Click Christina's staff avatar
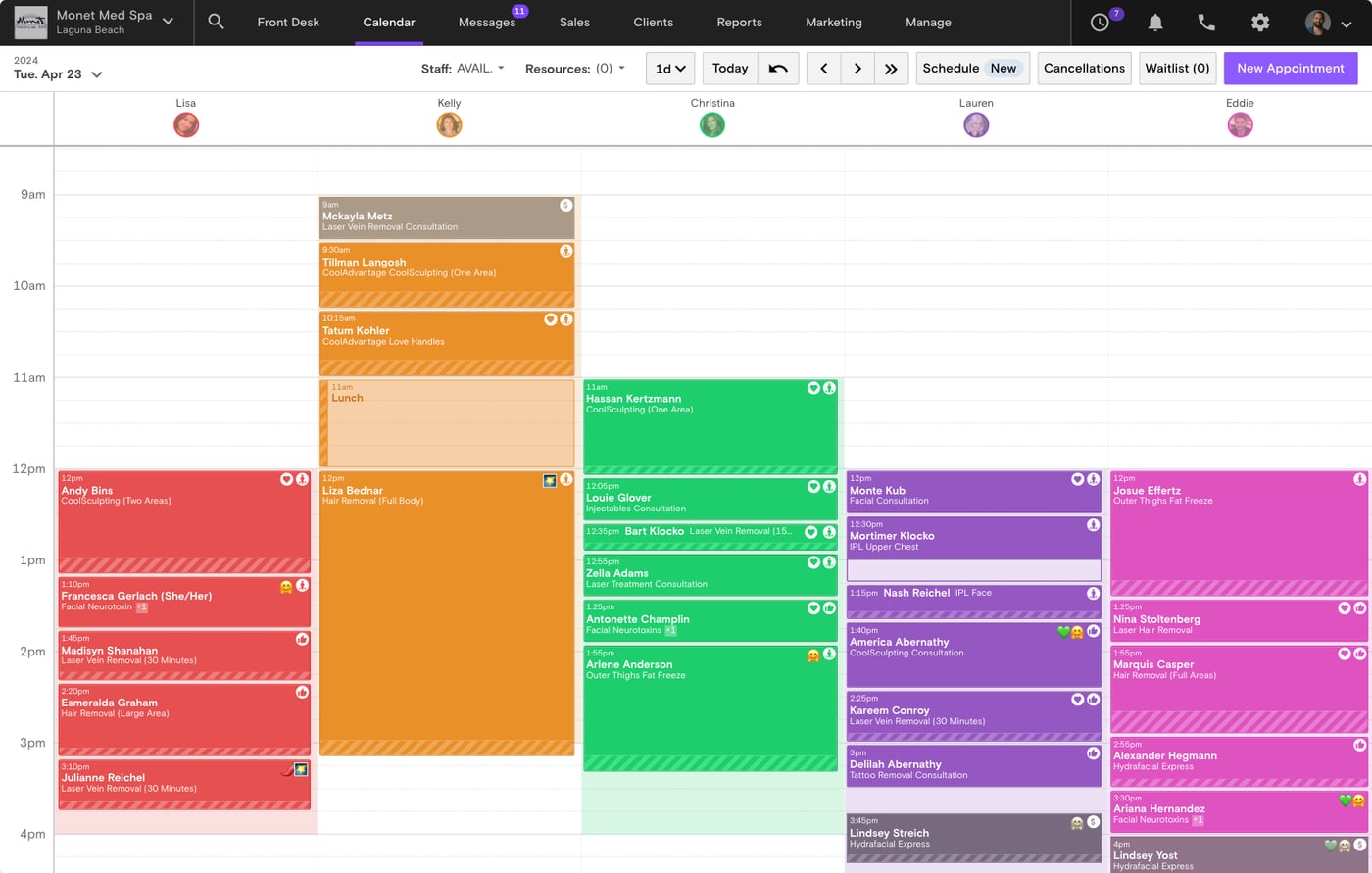 pyautogui.click(x=712, y=124)
